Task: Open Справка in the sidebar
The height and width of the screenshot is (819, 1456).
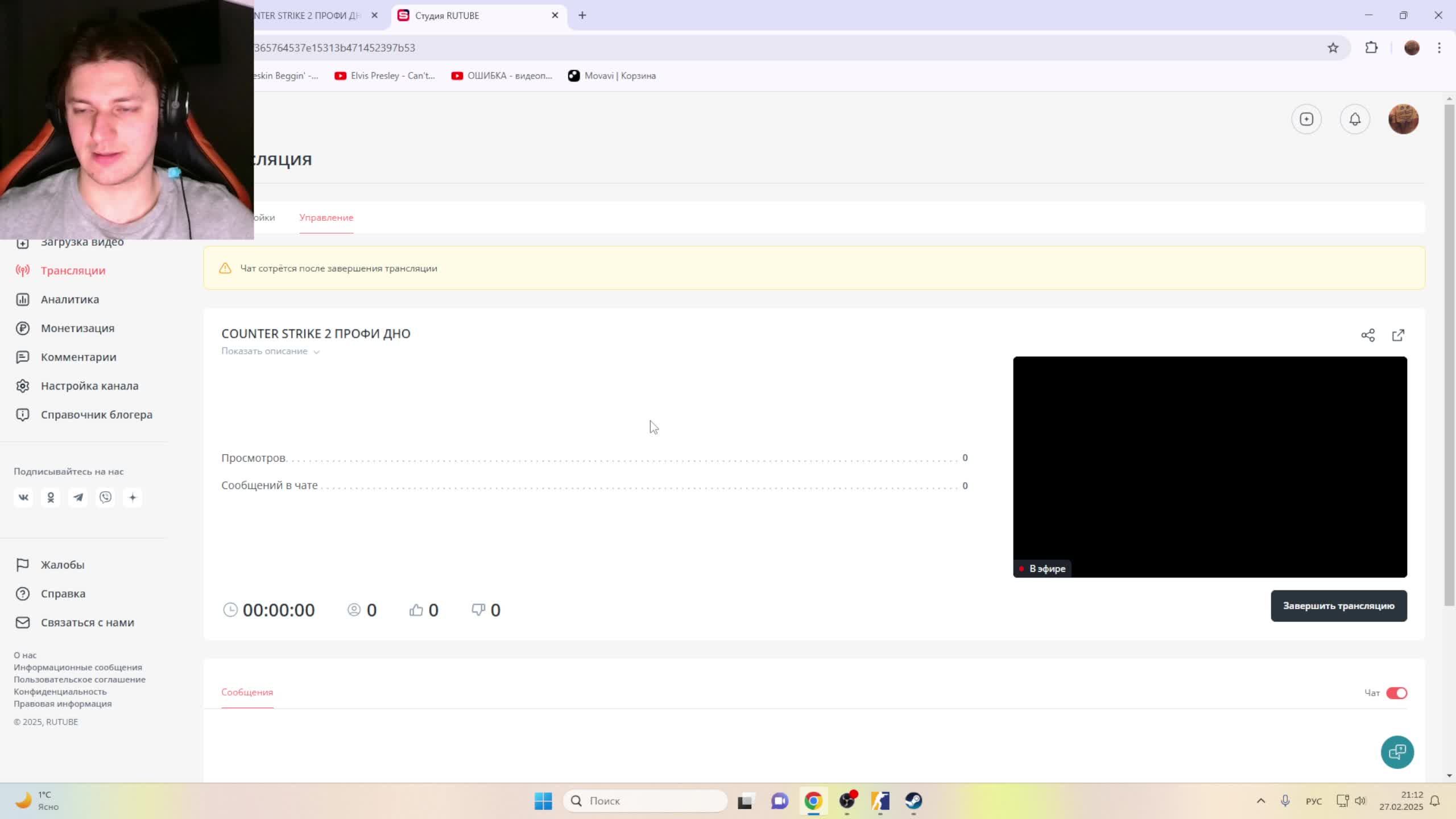Action: coord(63,594)
